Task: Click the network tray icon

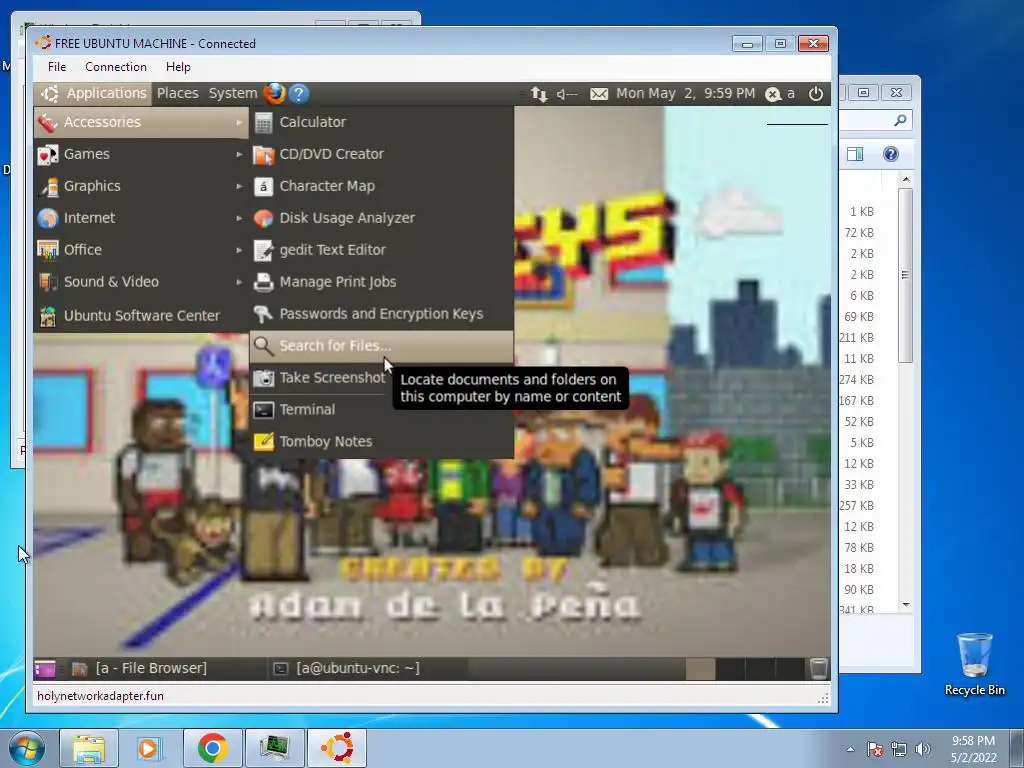Action: point(899,749)
